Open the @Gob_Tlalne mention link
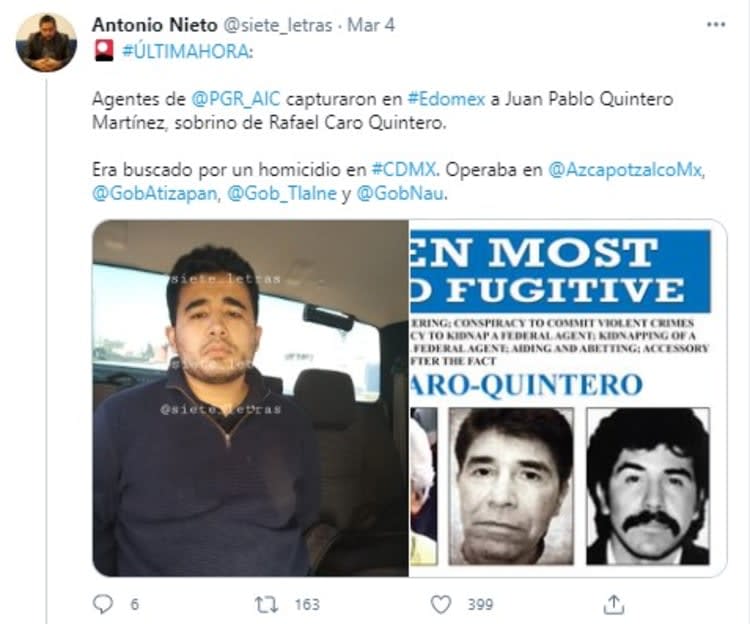The width and height of the screenshot is (750, 624). click(282, 194)
